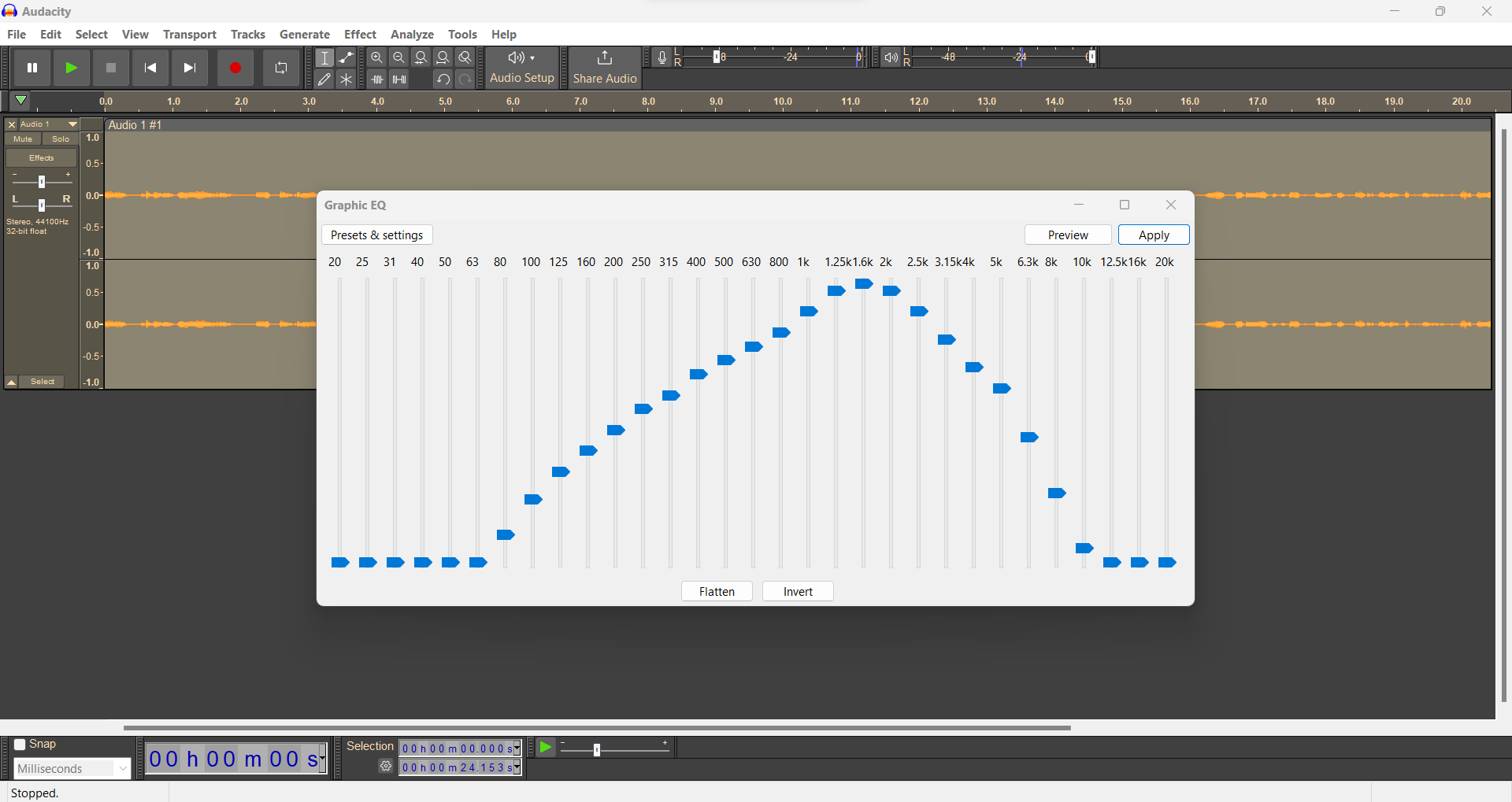This screenshot has height=802, width=1512.
Task: Click the Zoom In icon
Action: tap(377, 57)
